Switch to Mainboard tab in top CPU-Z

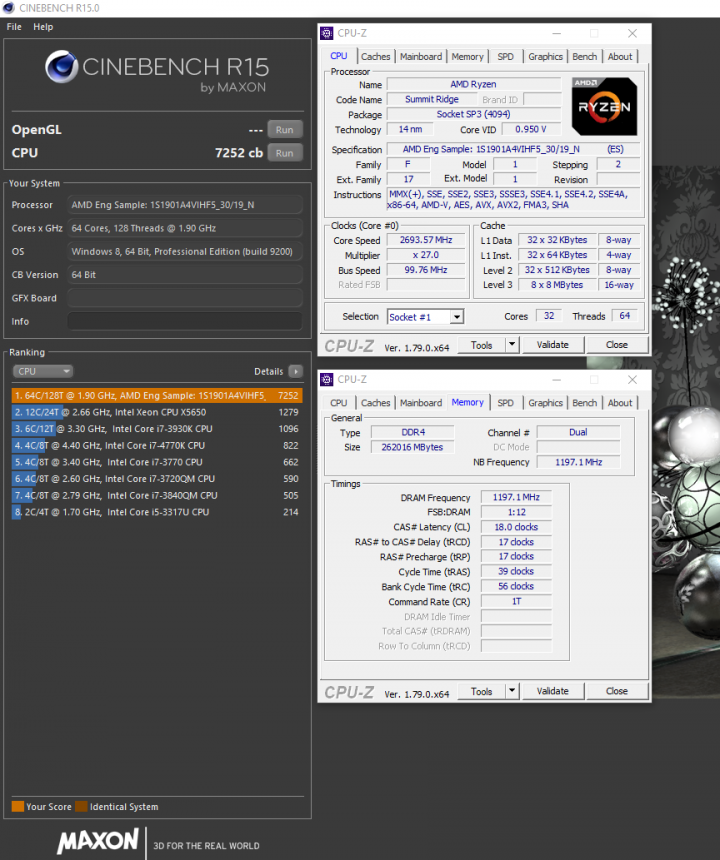421,56
